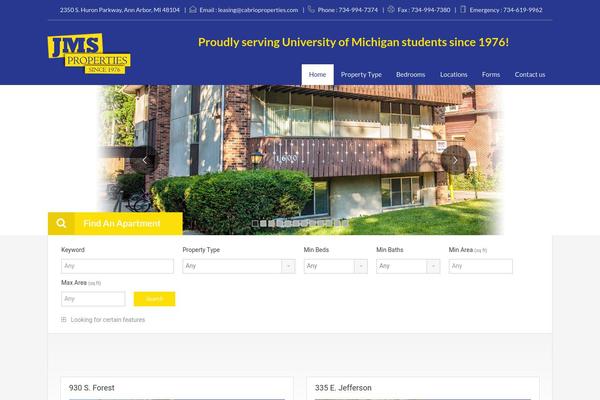Click the JMS Properties logo
This screenshot has height=400, width=600.
click(x=89, y=54)
